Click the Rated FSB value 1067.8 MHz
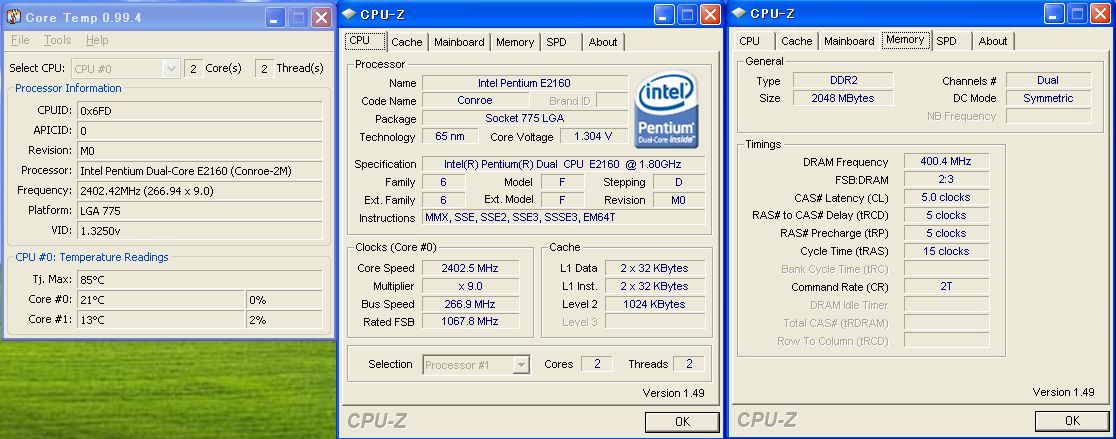Screen dimensions: 1116x439 [x=470, y=321]
